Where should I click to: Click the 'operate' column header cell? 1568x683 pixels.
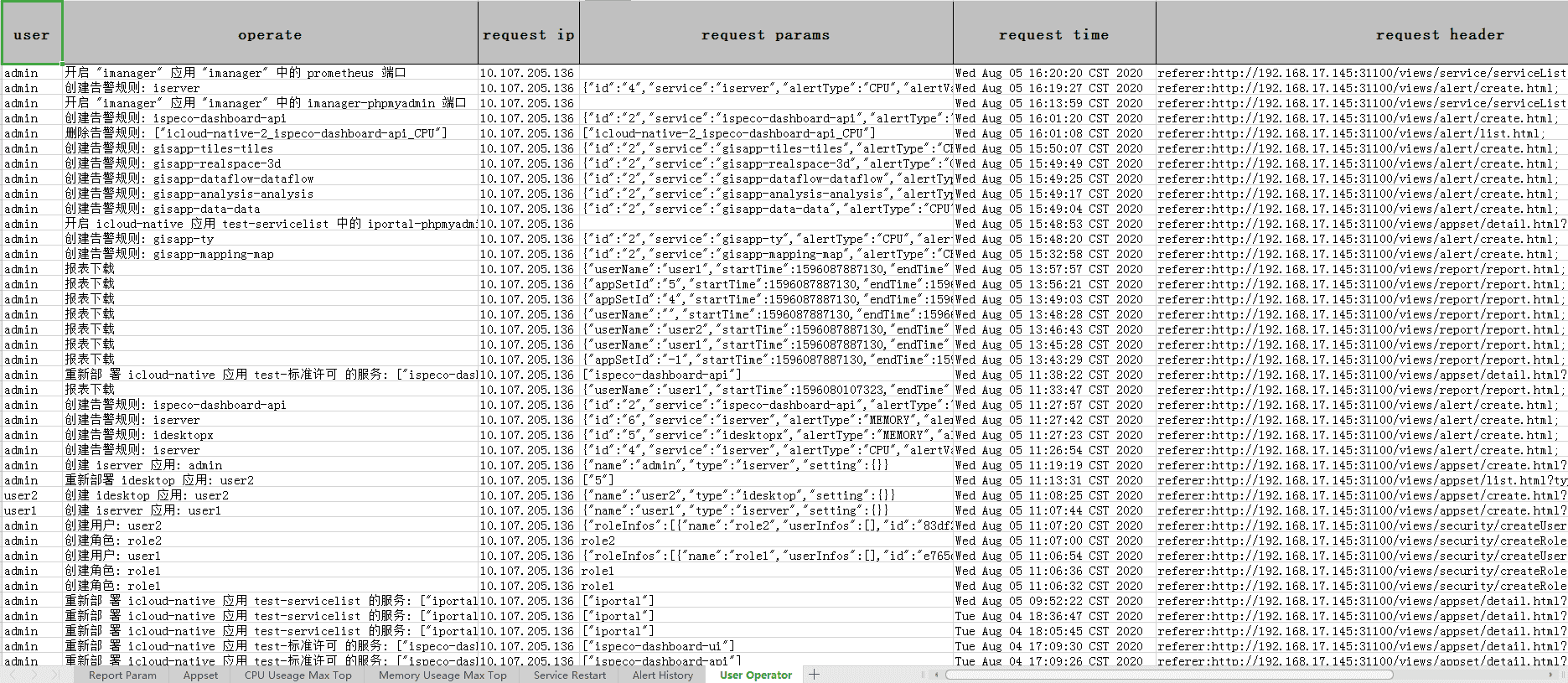(x=270, y=34)
